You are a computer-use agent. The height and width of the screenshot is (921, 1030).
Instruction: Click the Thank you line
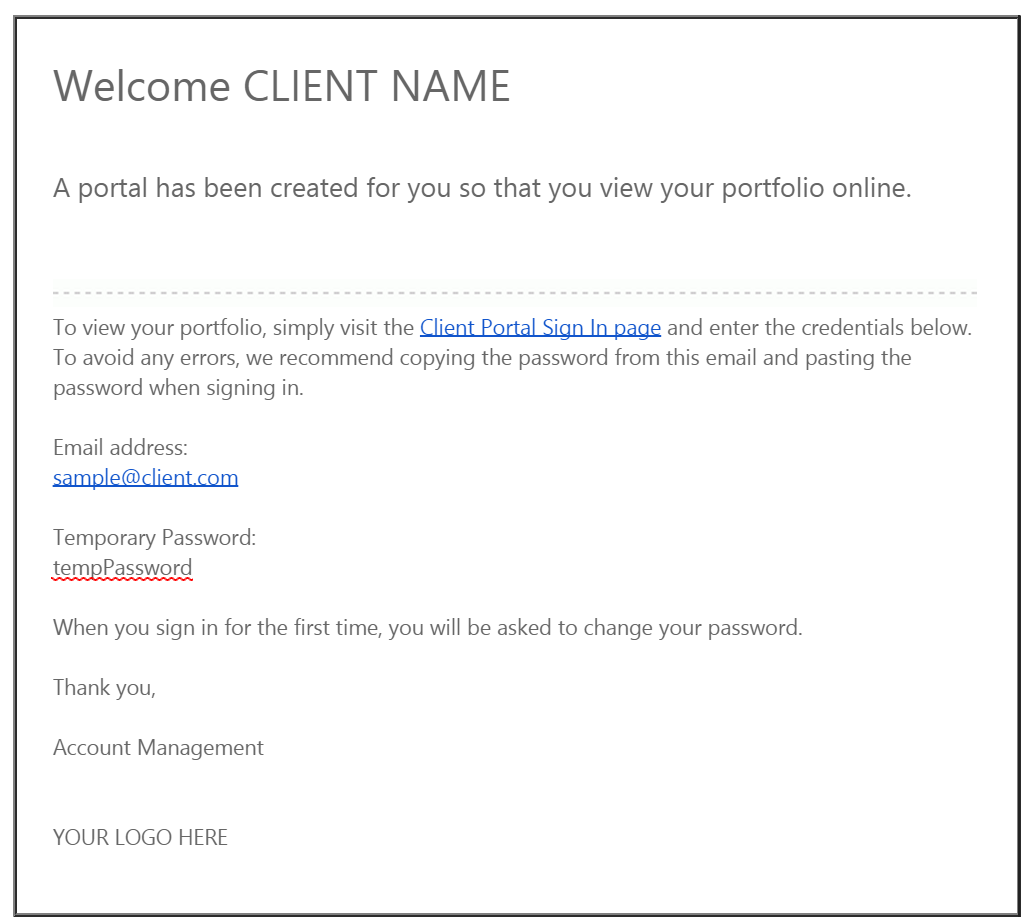[104, 688]
